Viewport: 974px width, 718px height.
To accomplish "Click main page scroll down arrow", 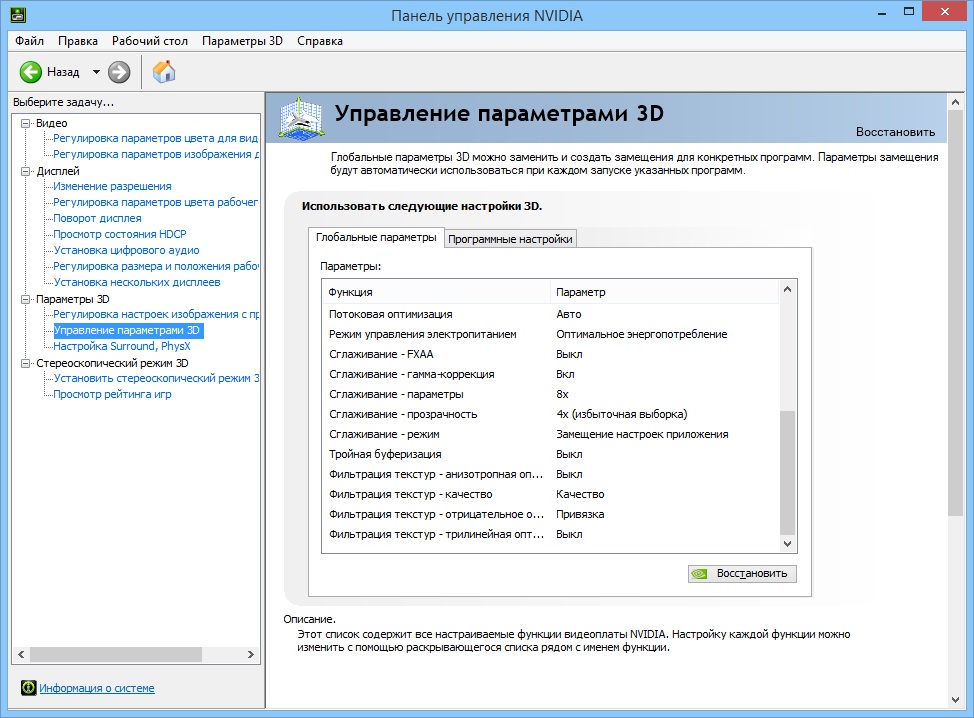I will [955, 700].
